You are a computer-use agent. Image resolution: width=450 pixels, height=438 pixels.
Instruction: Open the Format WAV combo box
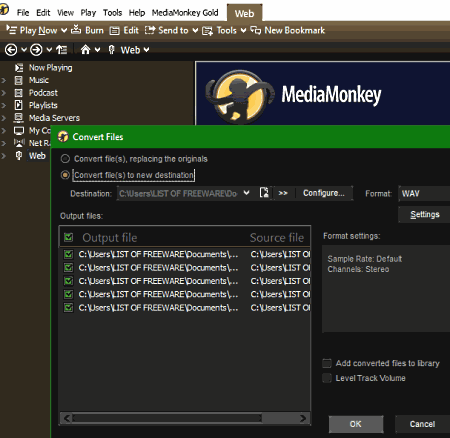424,194
